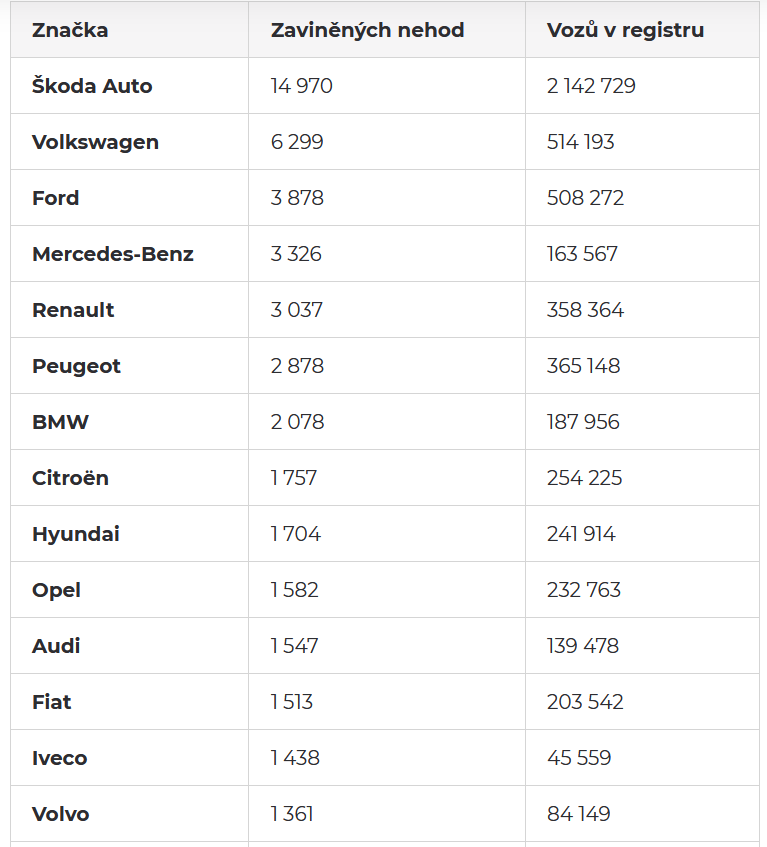Viewport: 767px width, 847px height.
Task: Click Iveco's 45 559 registry count
Action: click(579, 758)
